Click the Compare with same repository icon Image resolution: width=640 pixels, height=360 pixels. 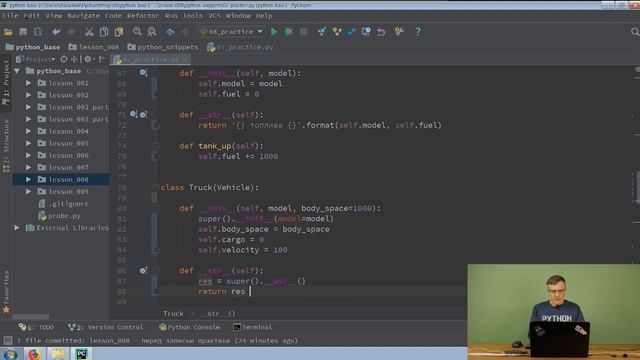tap(351, 32)
